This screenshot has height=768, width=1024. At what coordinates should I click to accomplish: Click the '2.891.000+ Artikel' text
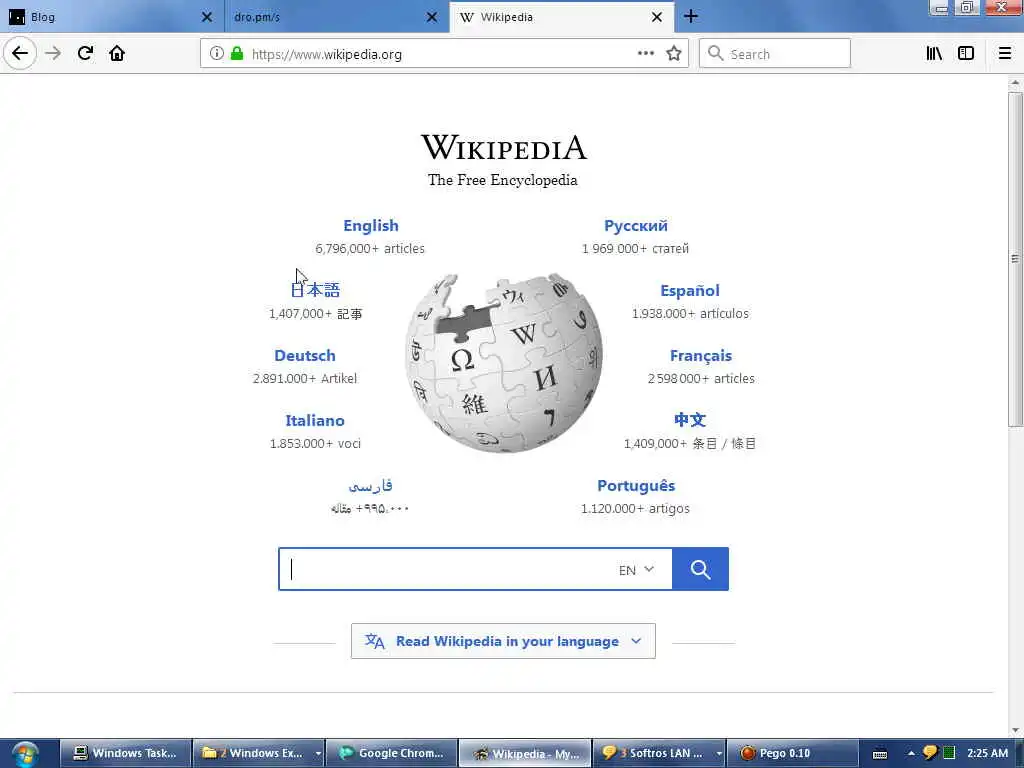tap(305, 379)
